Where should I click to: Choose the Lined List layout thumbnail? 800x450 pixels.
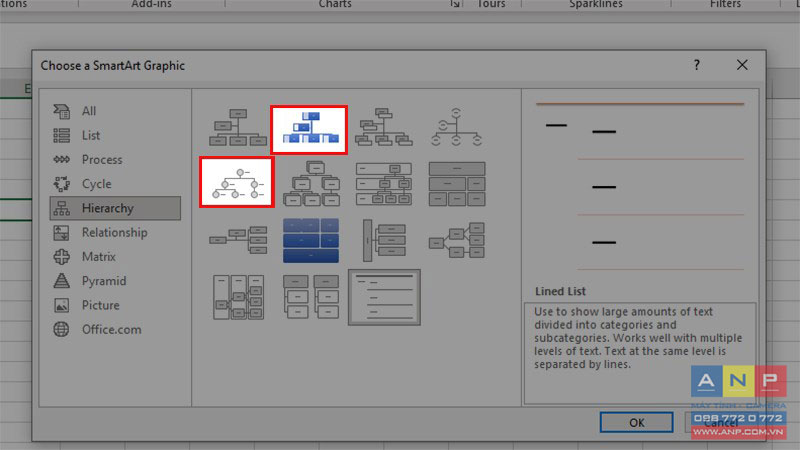tap(384, 297)
